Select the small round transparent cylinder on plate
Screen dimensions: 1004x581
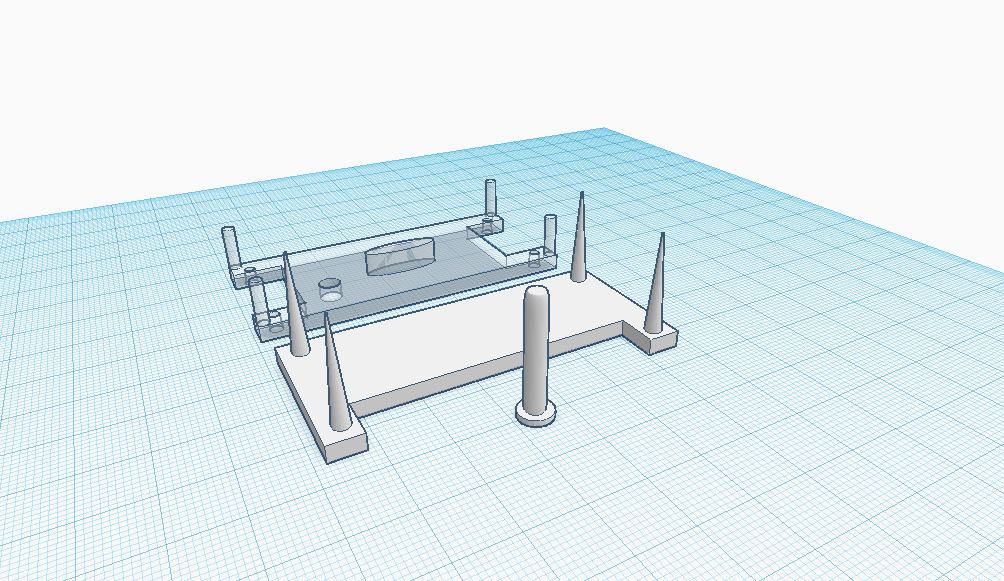pyautogui.click(x=330, y=290)
